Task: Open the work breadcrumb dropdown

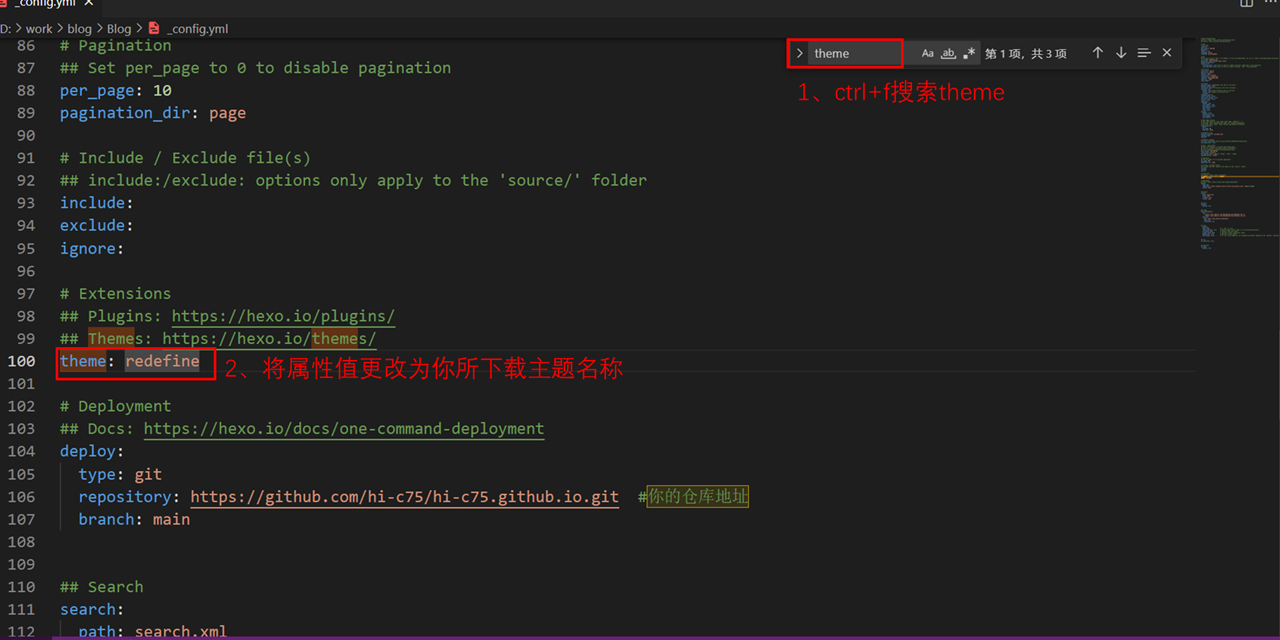Action: [39, 29]
